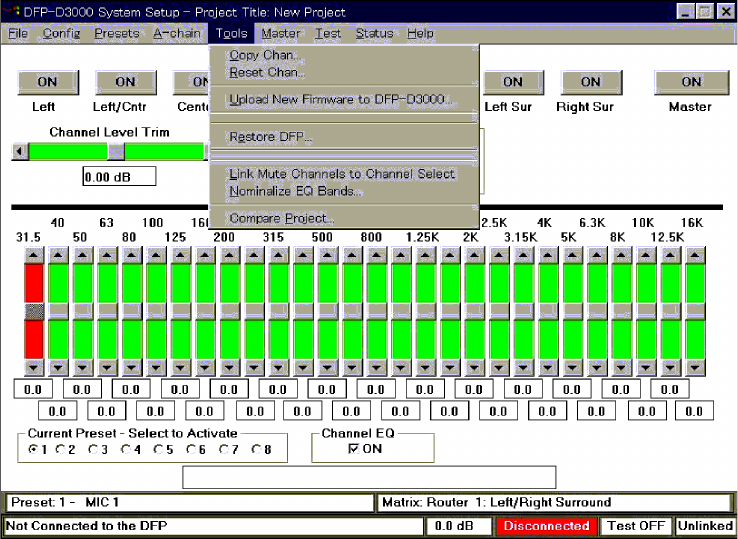Screen dimensions: 738x539
Task: Click the DFP-D3000 app icon in title bar
Action: point(12,12)
